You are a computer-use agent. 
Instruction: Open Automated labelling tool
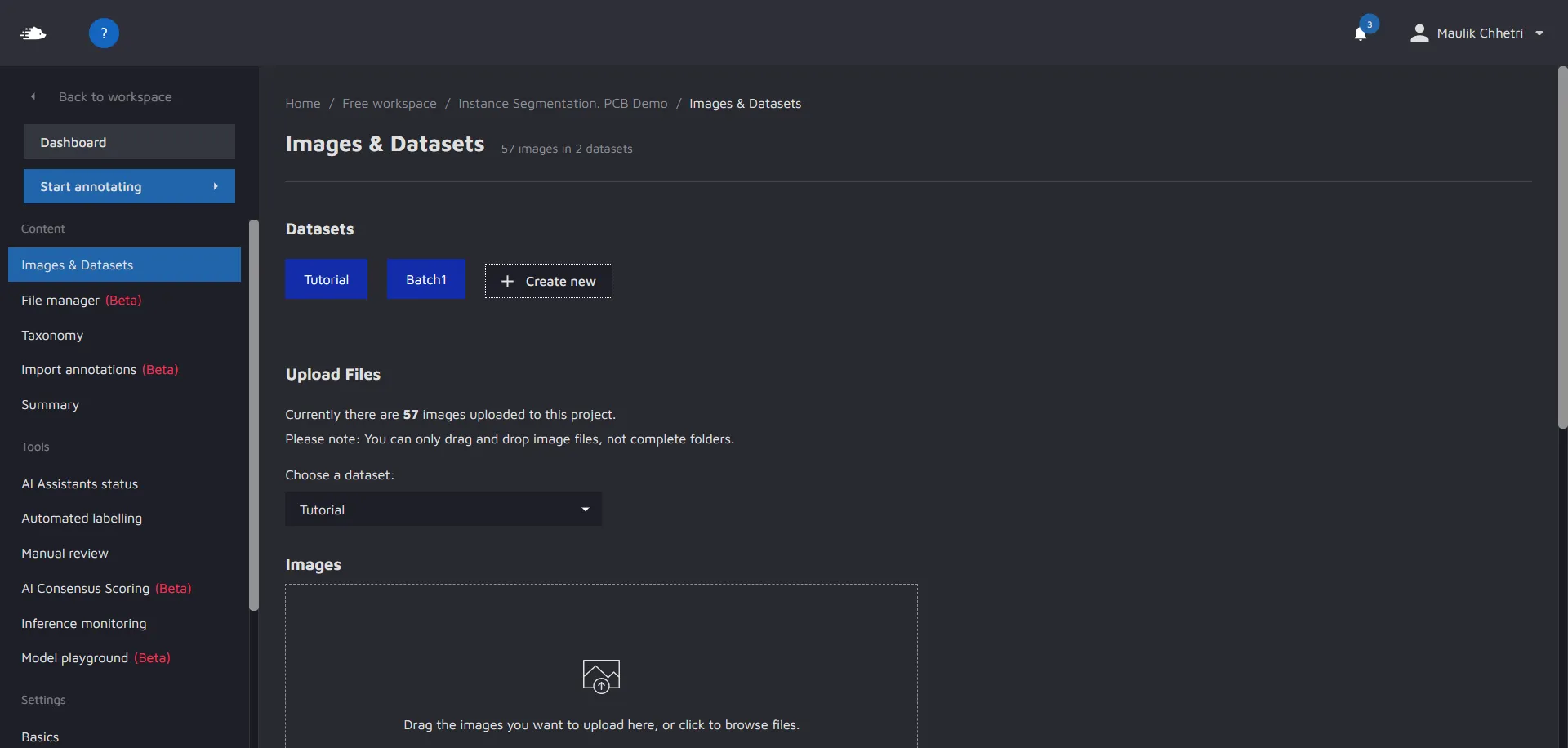(82, 519)
